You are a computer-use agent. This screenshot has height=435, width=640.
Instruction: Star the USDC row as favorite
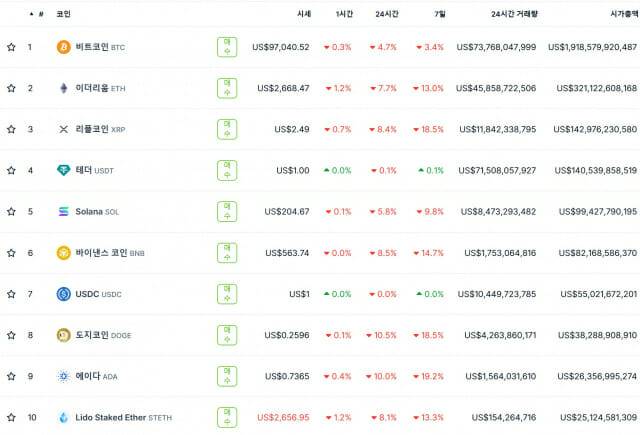click(11, 294)
